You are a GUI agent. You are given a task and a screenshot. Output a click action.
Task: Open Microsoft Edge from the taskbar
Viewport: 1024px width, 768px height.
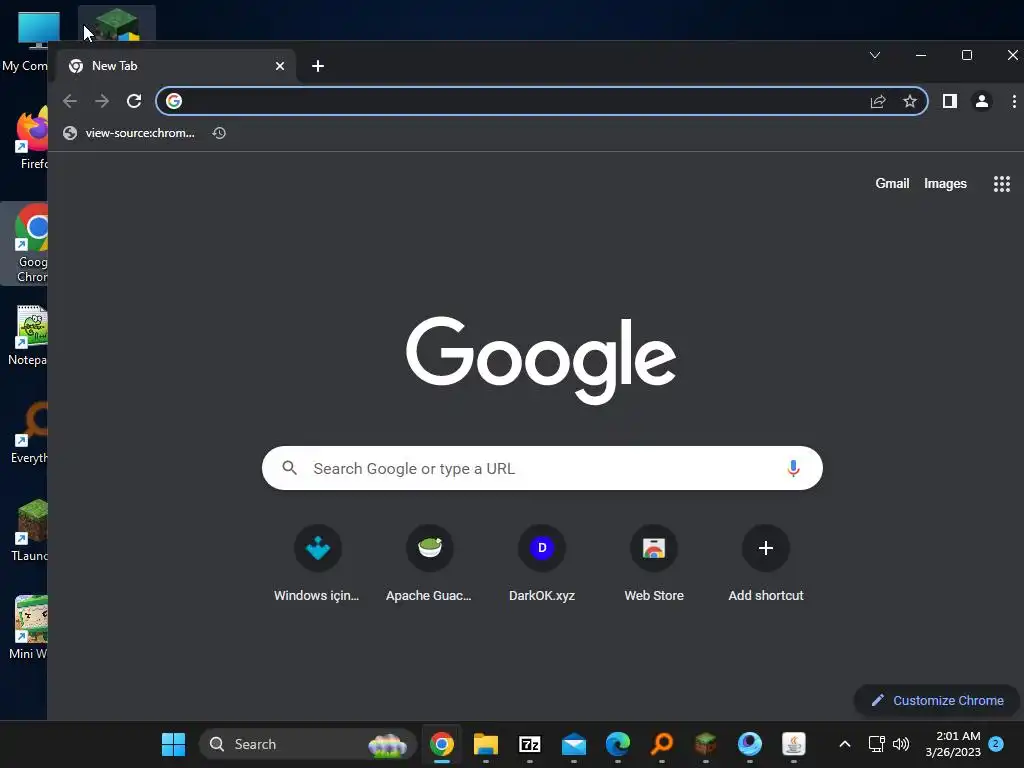pyautogui.click(x=618, y=744)
